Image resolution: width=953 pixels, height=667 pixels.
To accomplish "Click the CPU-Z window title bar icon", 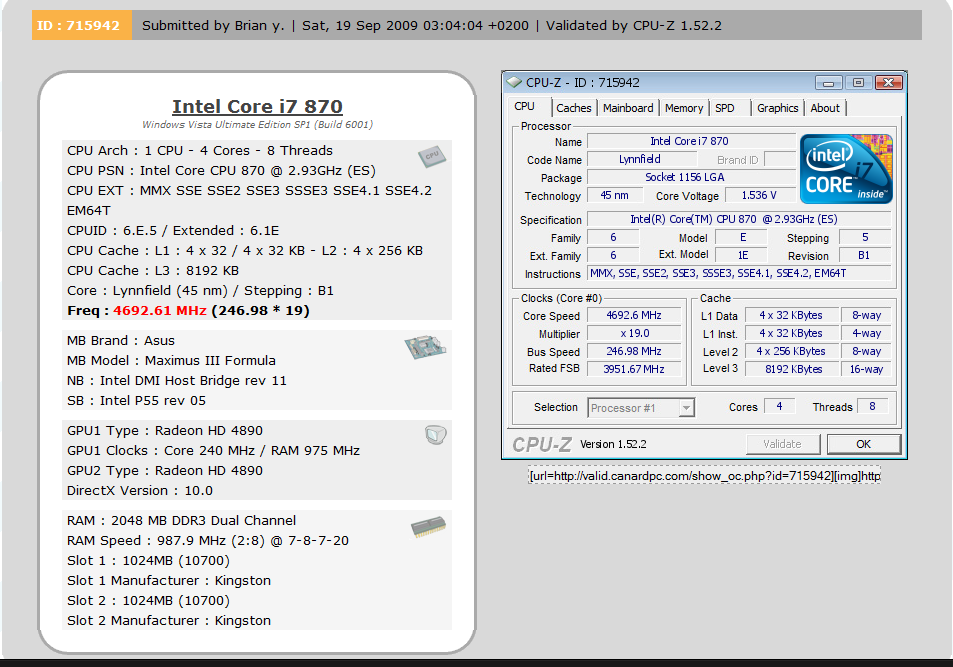I will point(514,82).
